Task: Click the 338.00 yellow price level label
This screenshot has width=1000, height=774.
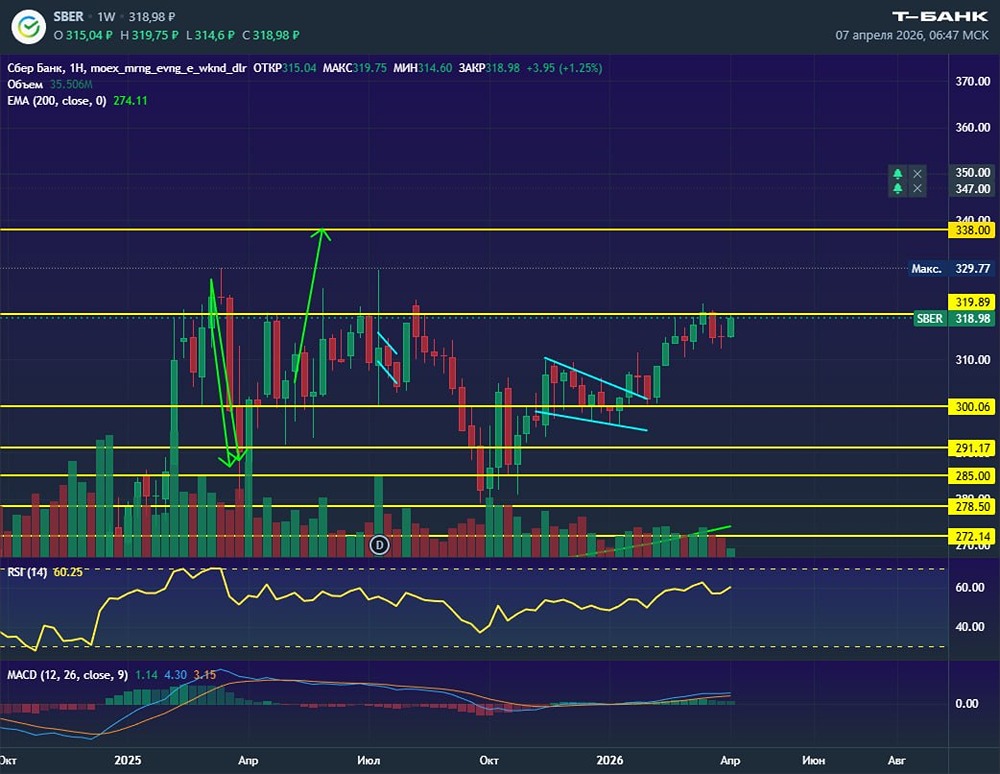Action: pyautogui.click(x=972, y=230)
